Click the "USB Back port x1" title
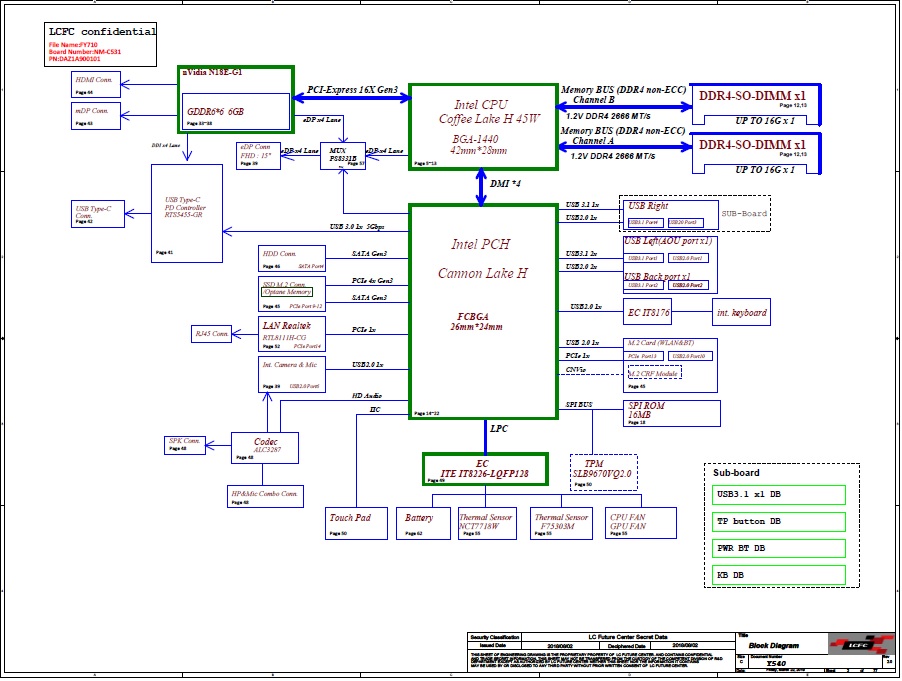This screenshot has width=902, height=681. (x=658, y=277)
